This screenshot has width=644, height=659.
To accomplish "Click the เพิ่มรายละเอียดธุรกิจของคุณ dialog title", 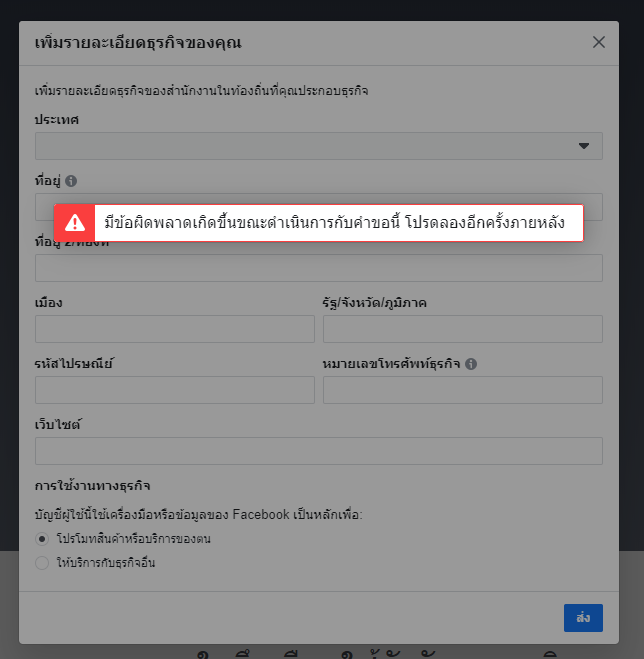I will click(138, 43).
